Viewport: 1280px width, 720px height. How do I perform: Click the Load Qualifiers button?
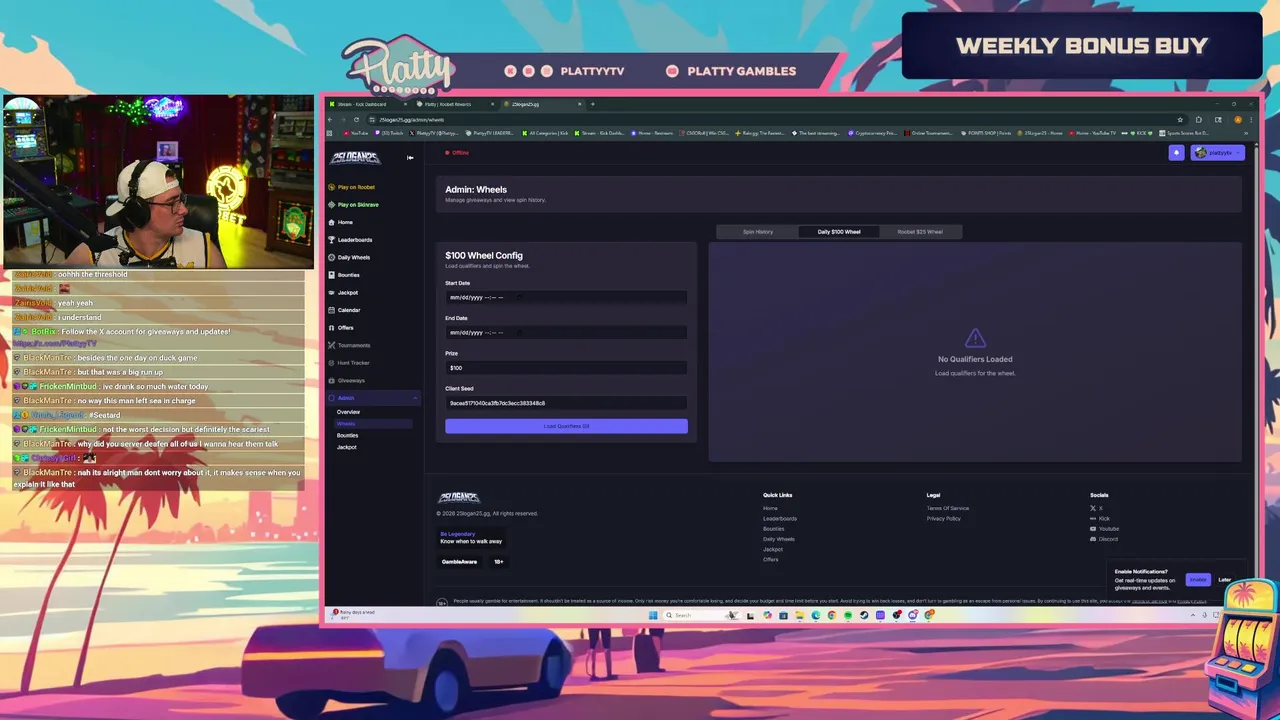(566, 426)
